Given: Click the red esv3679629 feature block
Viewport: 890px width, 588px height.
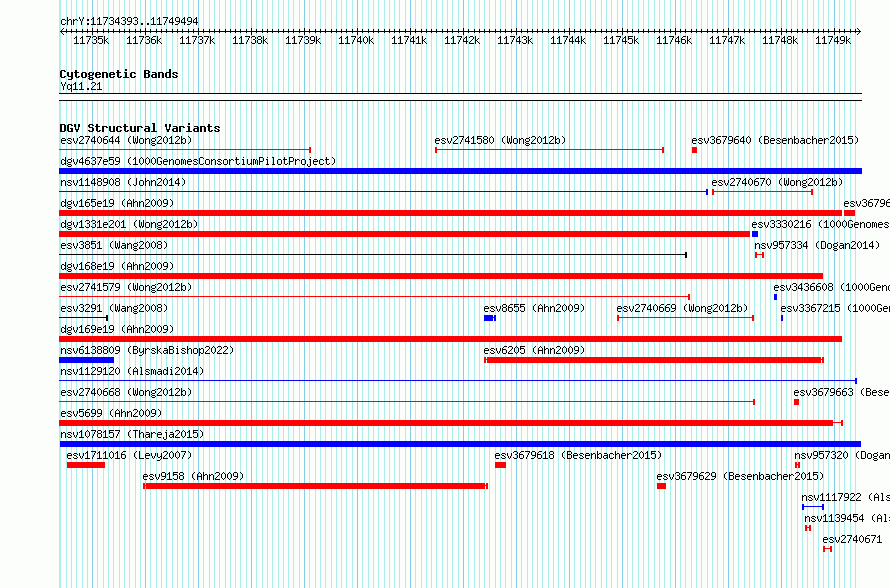Looking at the screenshot, I should (661, 486).
